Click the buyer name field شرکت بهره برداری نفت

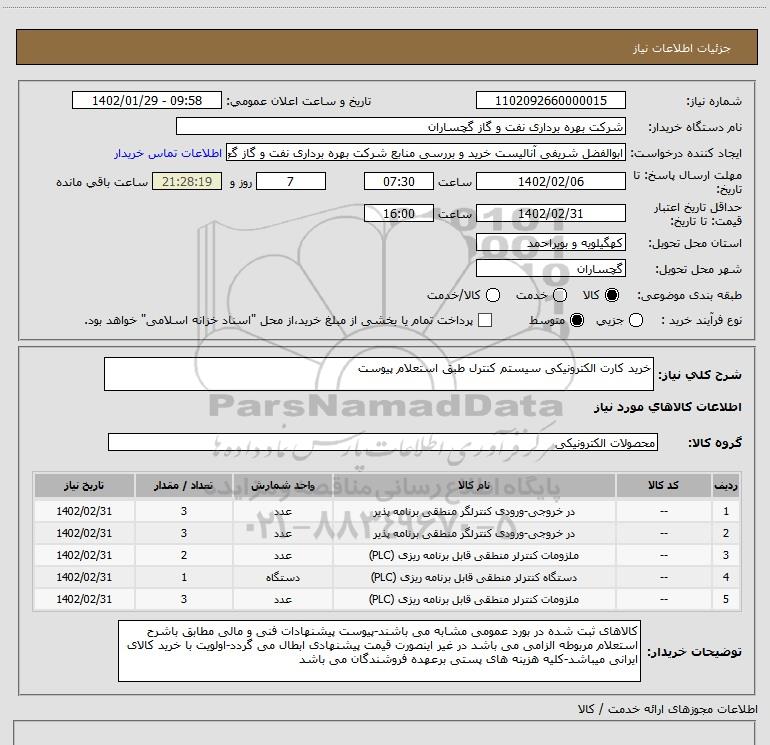[x=401, y=127]
